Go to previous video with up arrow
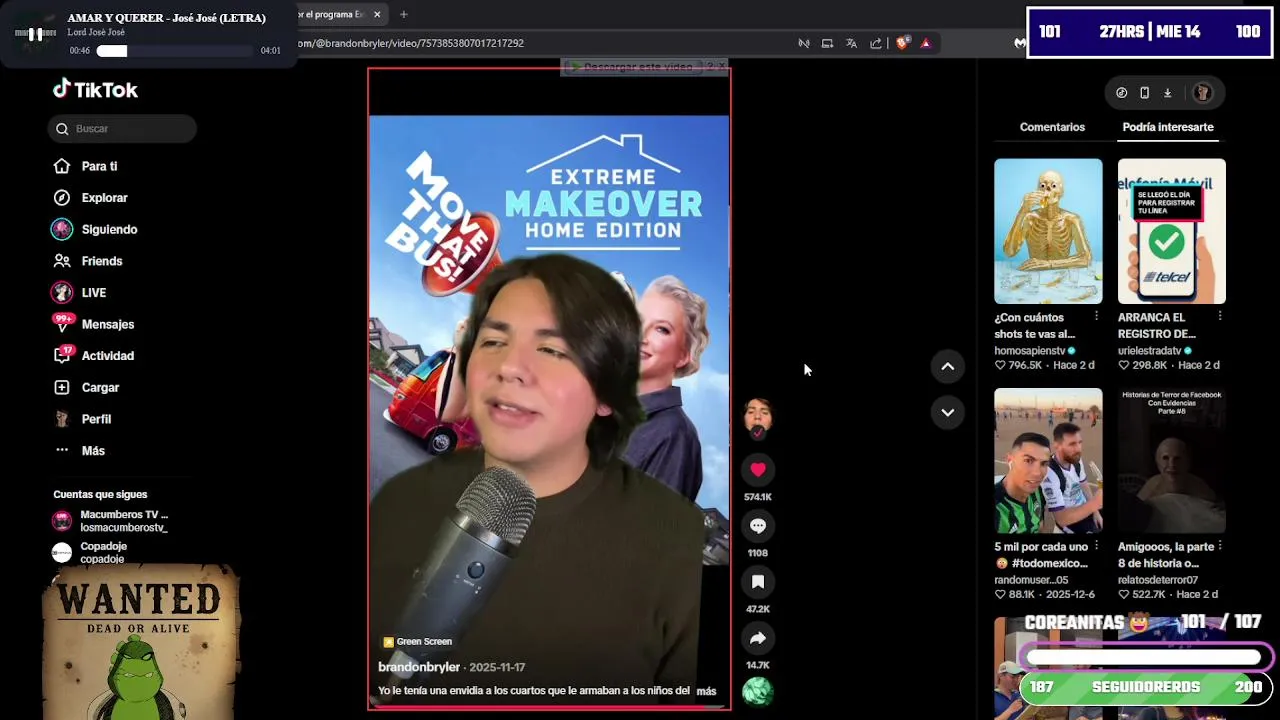1280x720 pixels. pos(948,366)
